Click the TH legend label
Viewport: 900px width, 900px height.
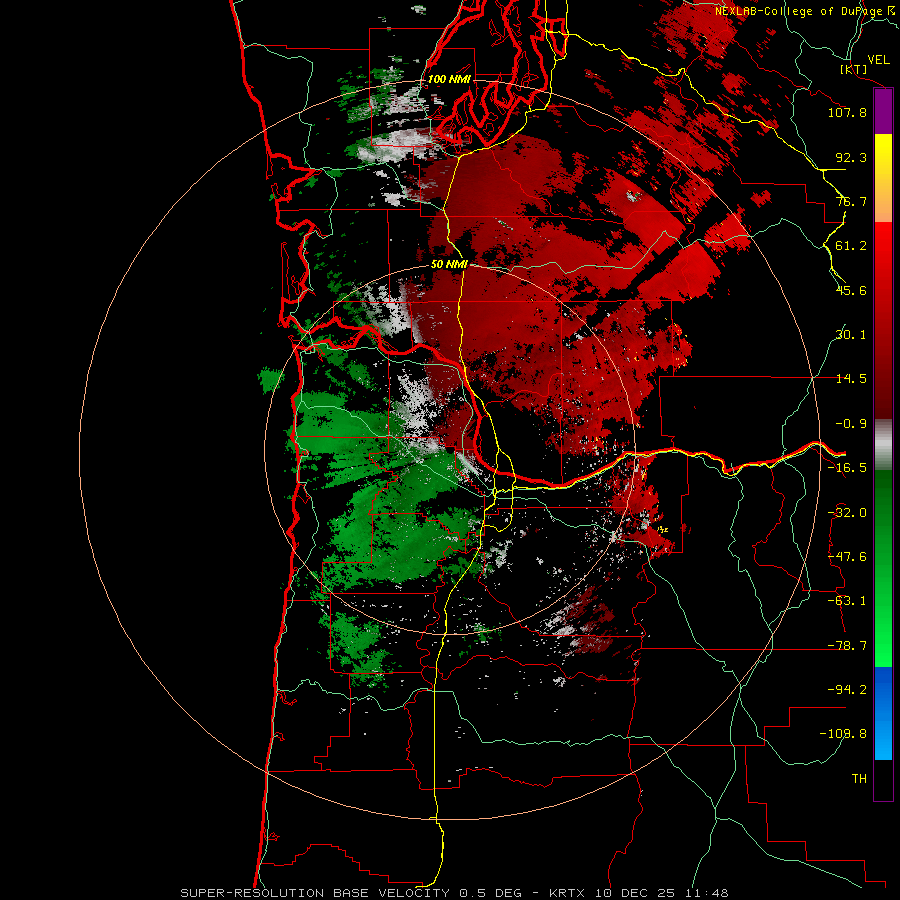pos(859,778)
